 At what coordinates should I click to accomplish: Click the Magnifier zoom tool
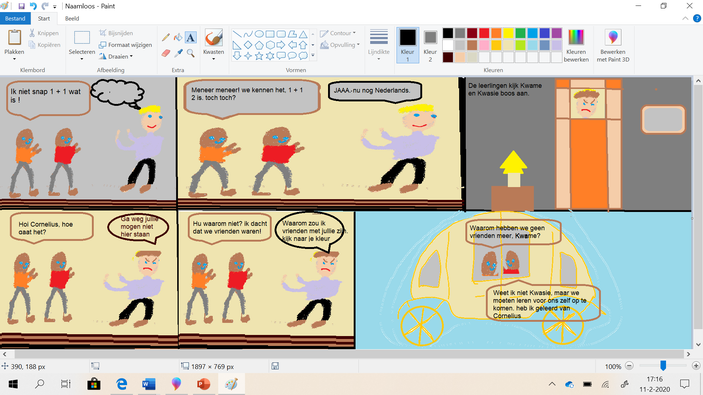coord(191,53)
